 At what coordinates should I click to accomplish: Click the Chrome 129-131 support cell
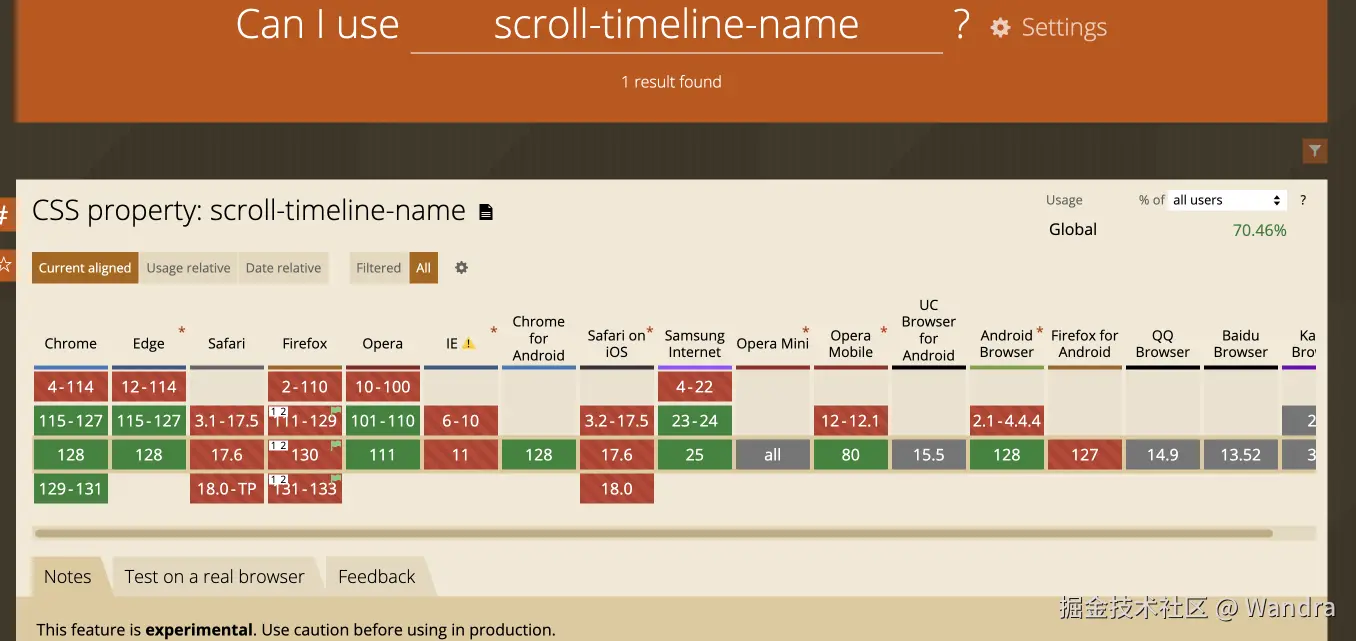click(x=71, y=488)
